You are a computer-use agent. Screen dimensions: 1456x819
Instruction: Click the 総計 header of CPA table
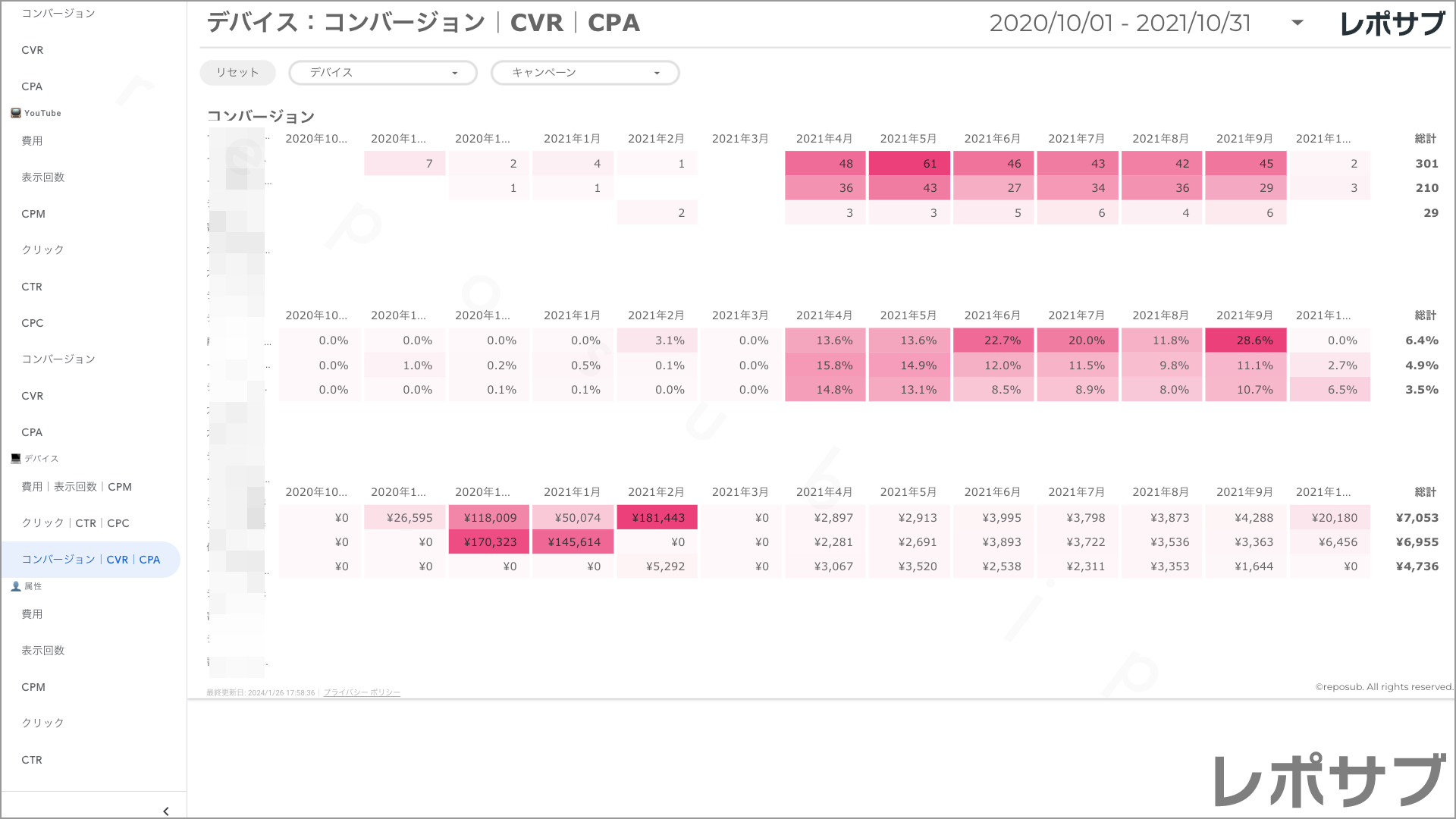coord(1426,492)
